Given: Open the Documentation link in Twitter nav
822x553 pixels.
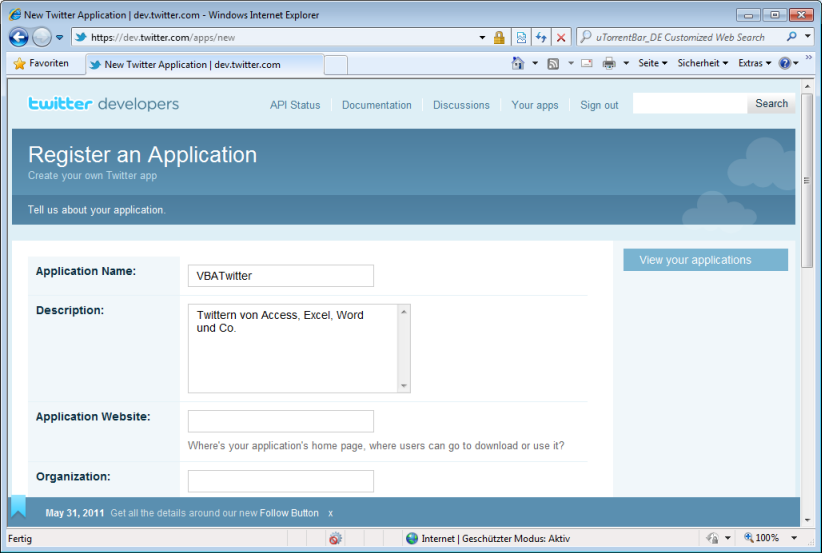Looking at the screenshot, I should [376, 105].
